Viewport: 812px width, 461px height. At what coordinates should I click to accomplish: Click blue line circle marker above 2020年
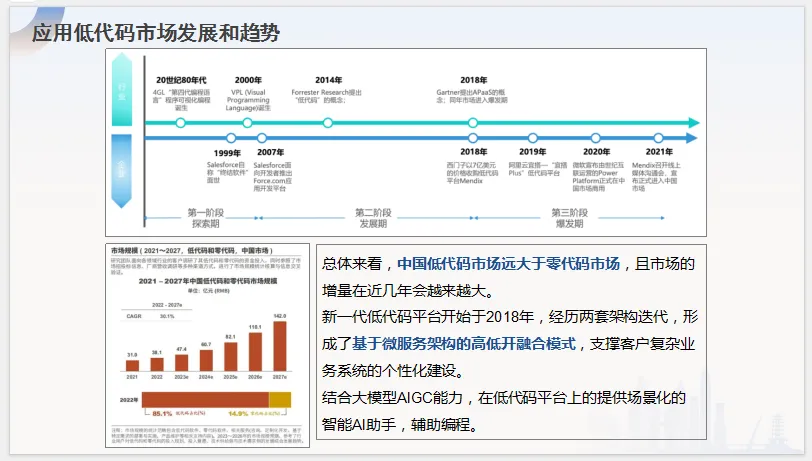[x=596, y=138]
